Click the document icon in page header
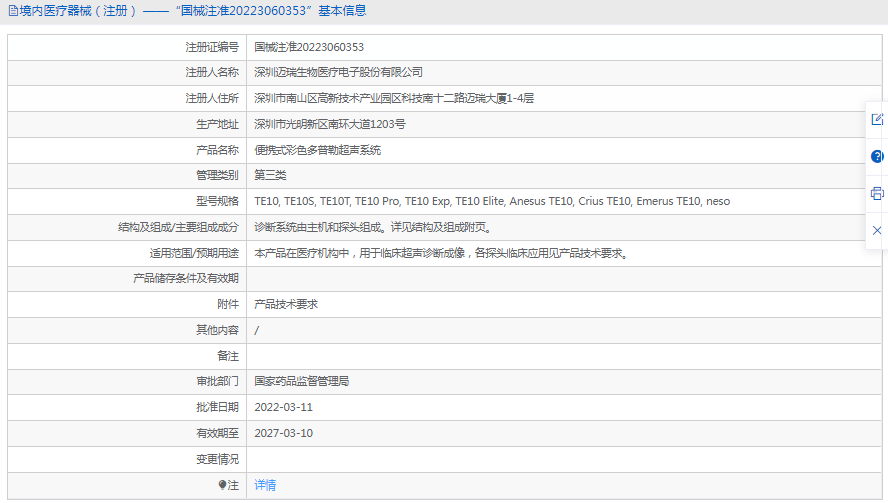The image size is (888, 503). point(13,11)
